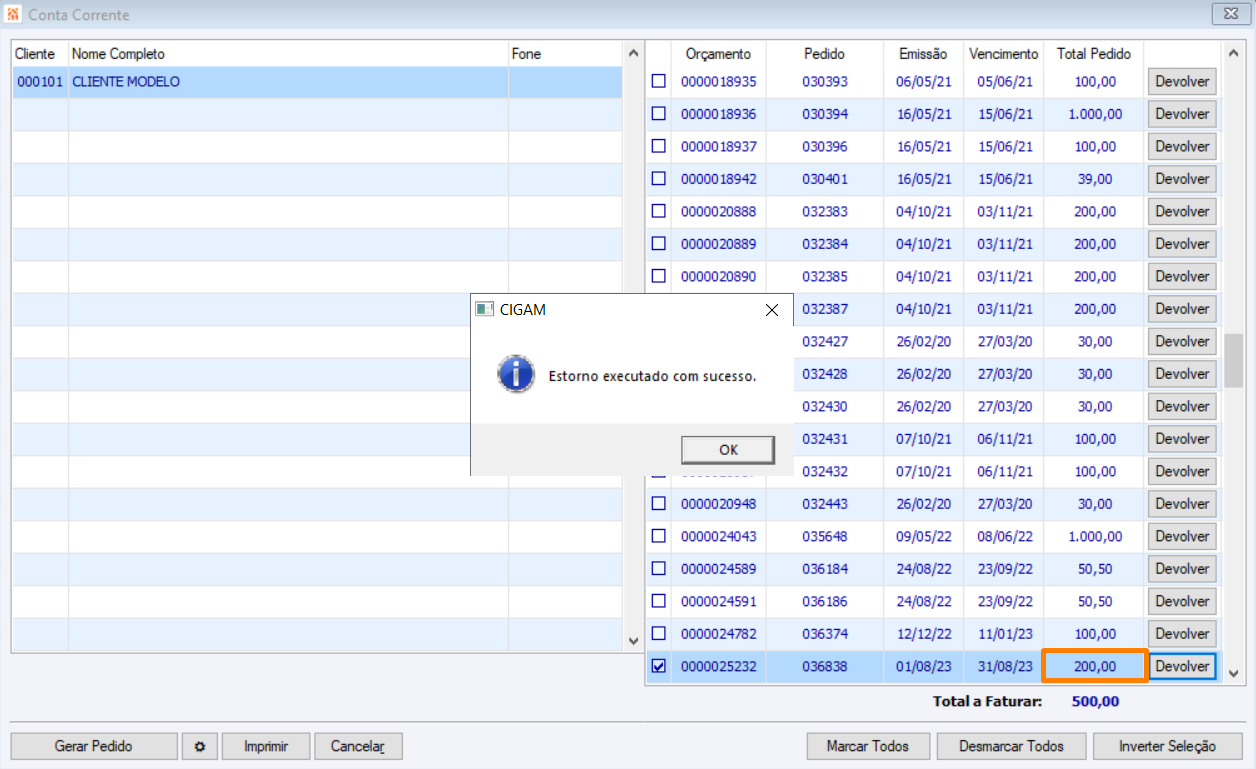Select the Vencimento column header
This screenshot has width=1256, height=769.
pyautogui.click(x=1003, y=54)
